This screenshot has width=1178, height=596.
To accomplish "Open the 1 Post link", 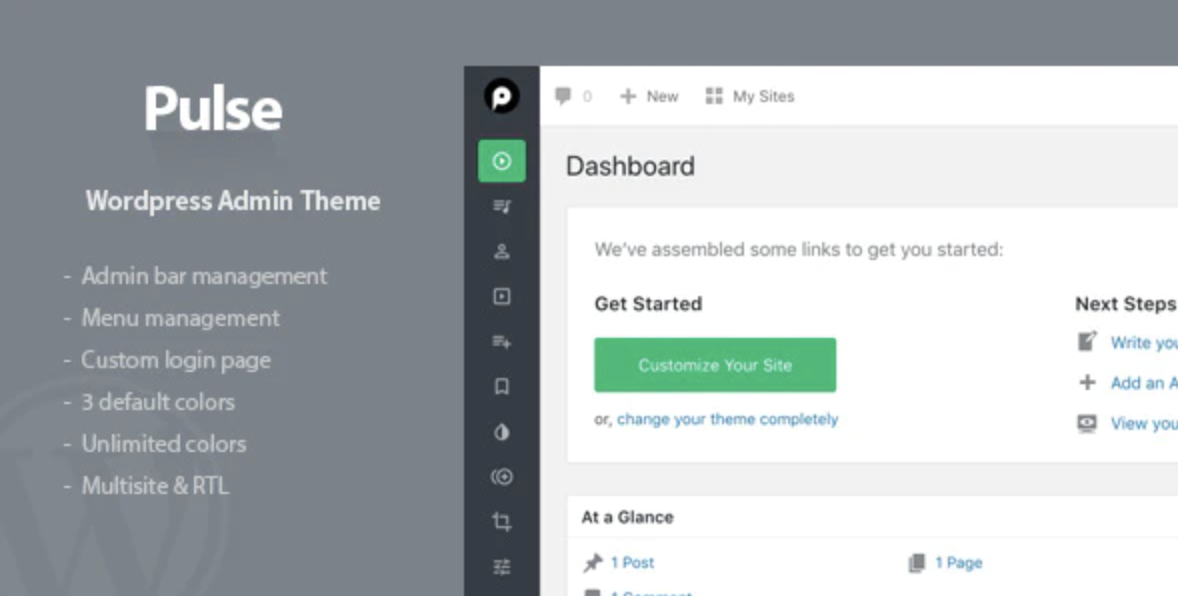I will point(631,563).
